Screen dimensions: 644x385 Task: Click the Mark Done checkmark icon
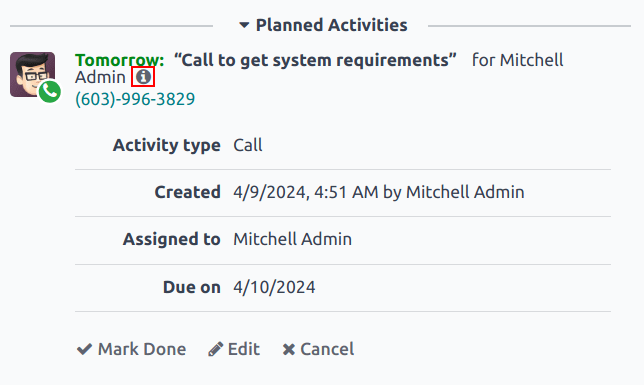coord(85,349)
